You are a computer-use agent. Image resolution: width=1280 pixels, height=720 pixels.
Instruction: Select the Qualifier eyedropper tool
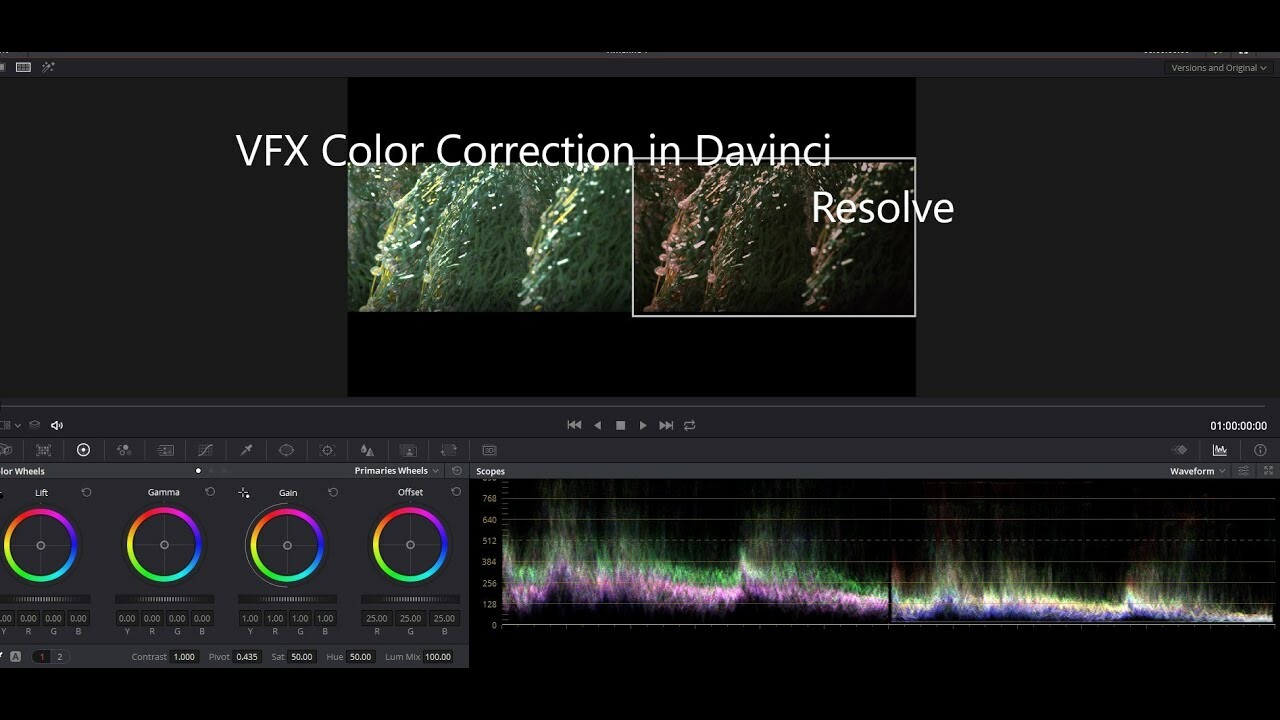[246, 450]
